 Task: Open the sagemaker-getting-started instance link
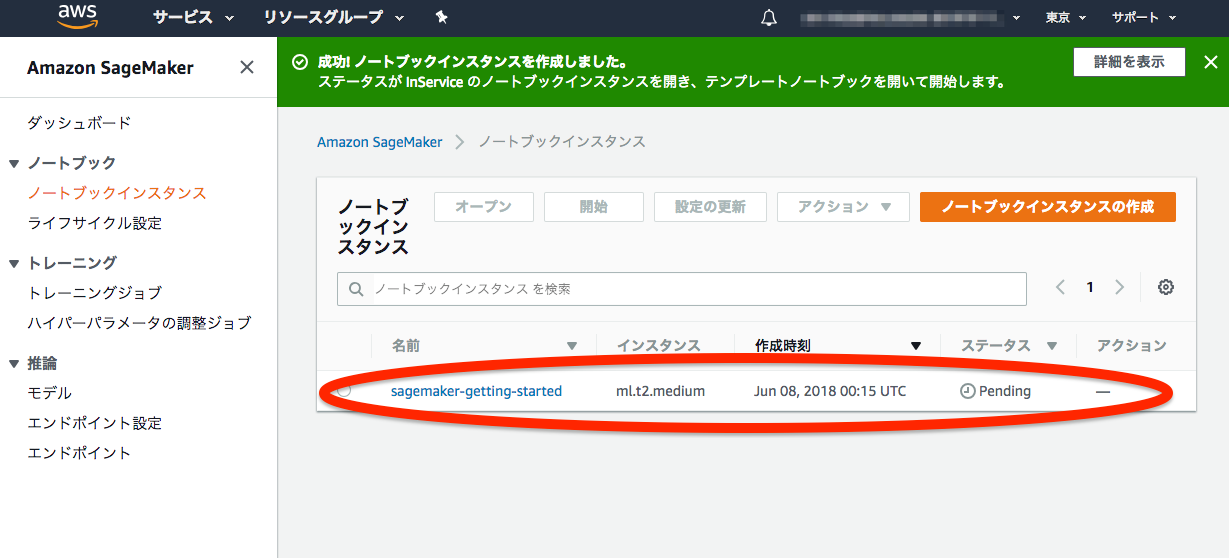(476, 391)
